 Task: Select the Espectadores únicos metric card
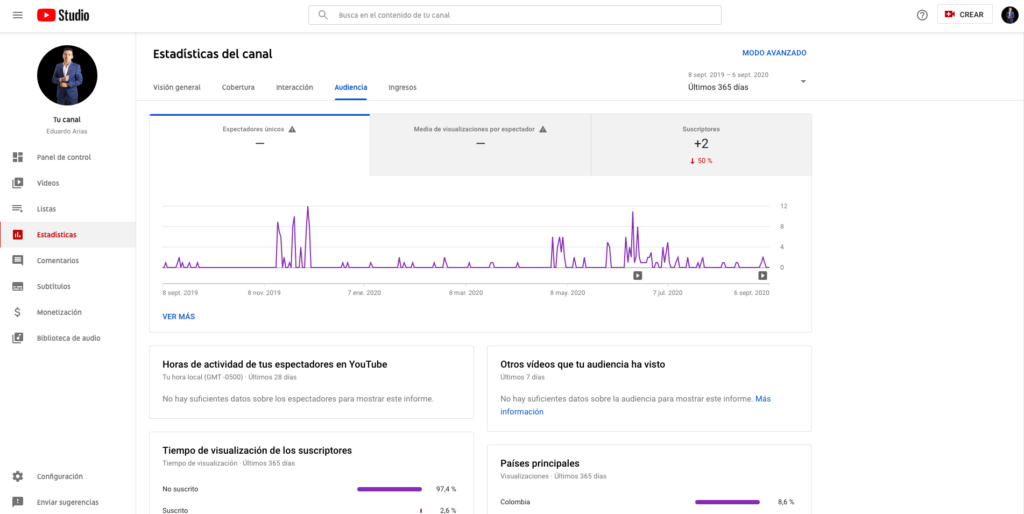tap(260, 145)
